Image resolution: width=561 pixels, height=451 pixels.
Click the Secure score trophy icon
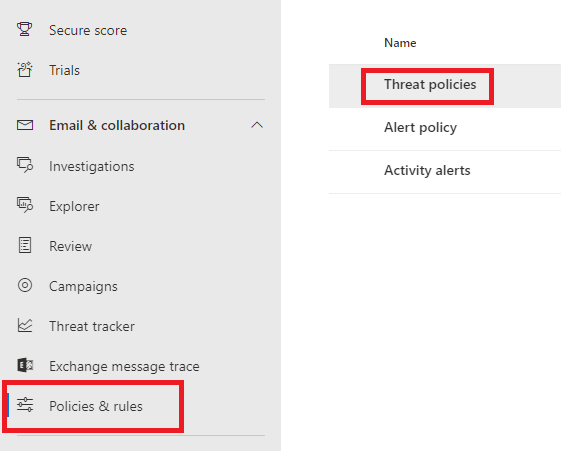tap(25, 29)
